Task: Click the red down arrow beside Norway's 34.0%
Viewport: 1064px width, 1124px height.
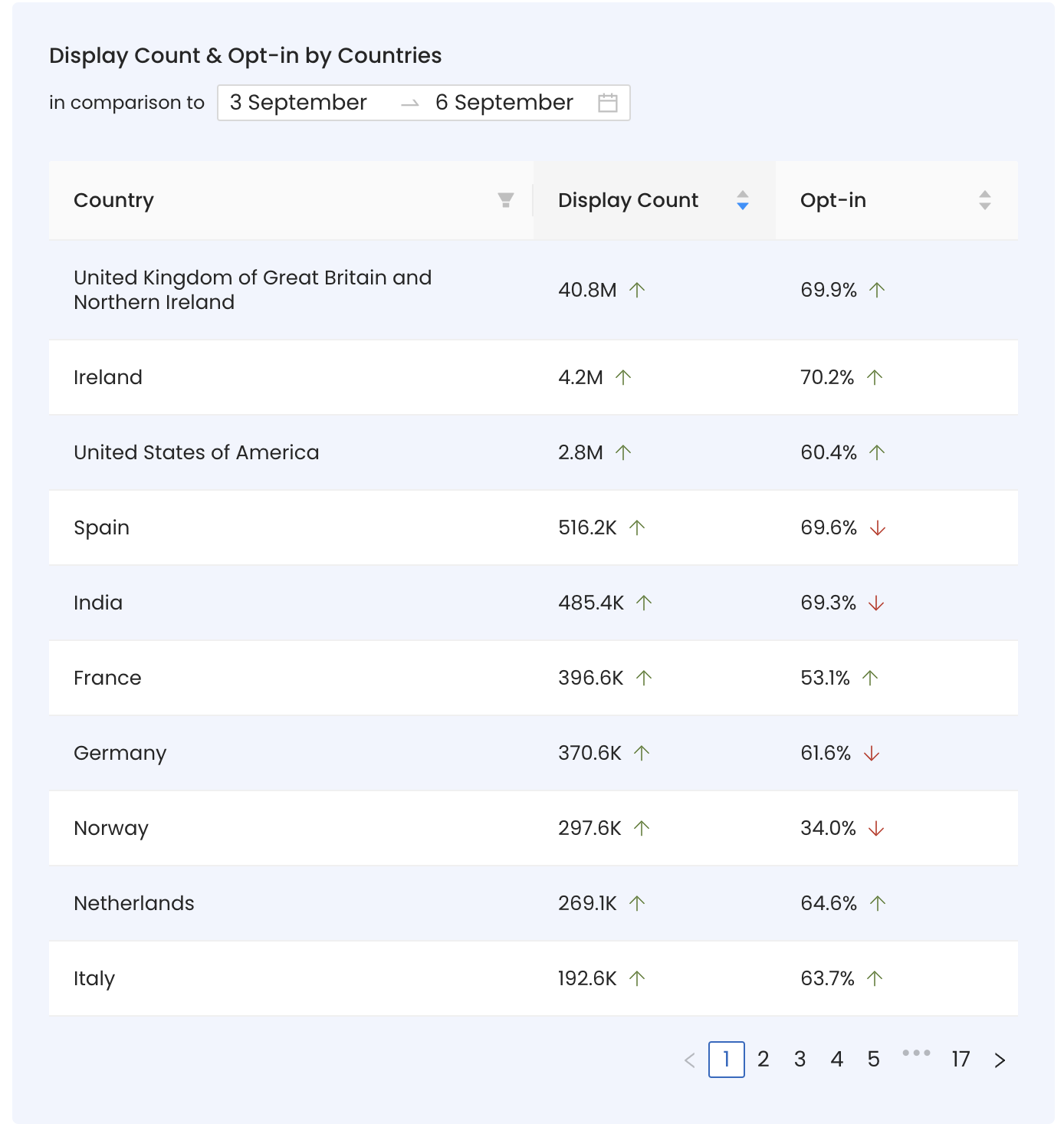Action: click(x=876, y=828)
